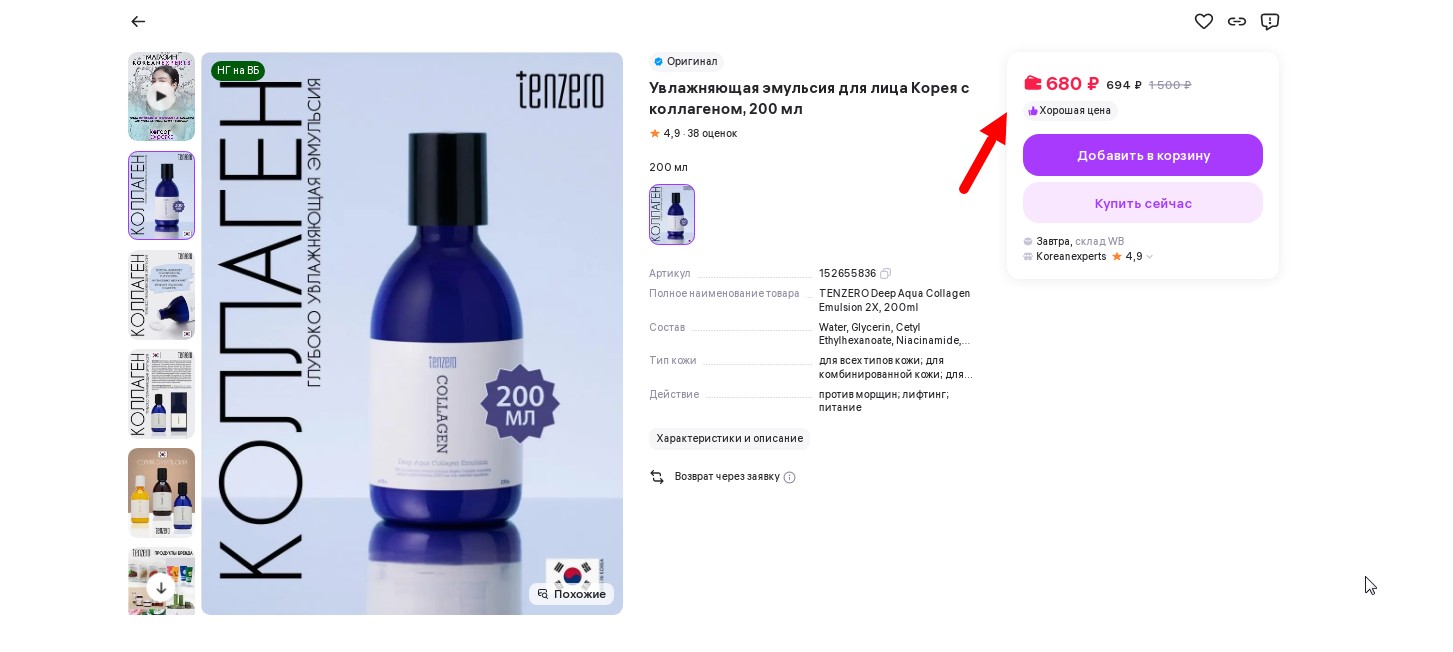Open Характеристики и описание section

pyautogui.click(x=729, y=438)
